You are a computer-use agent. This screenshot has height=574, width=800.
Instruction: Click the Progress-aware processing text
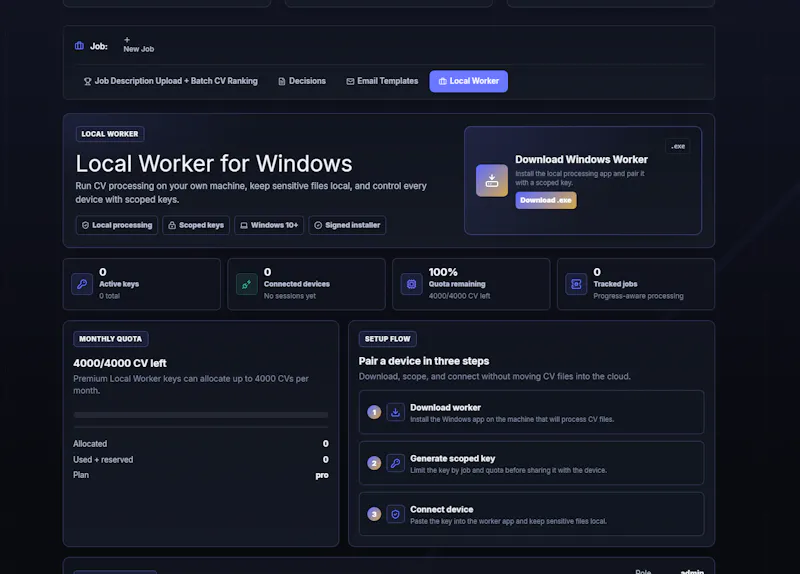[x=638, y=296]
